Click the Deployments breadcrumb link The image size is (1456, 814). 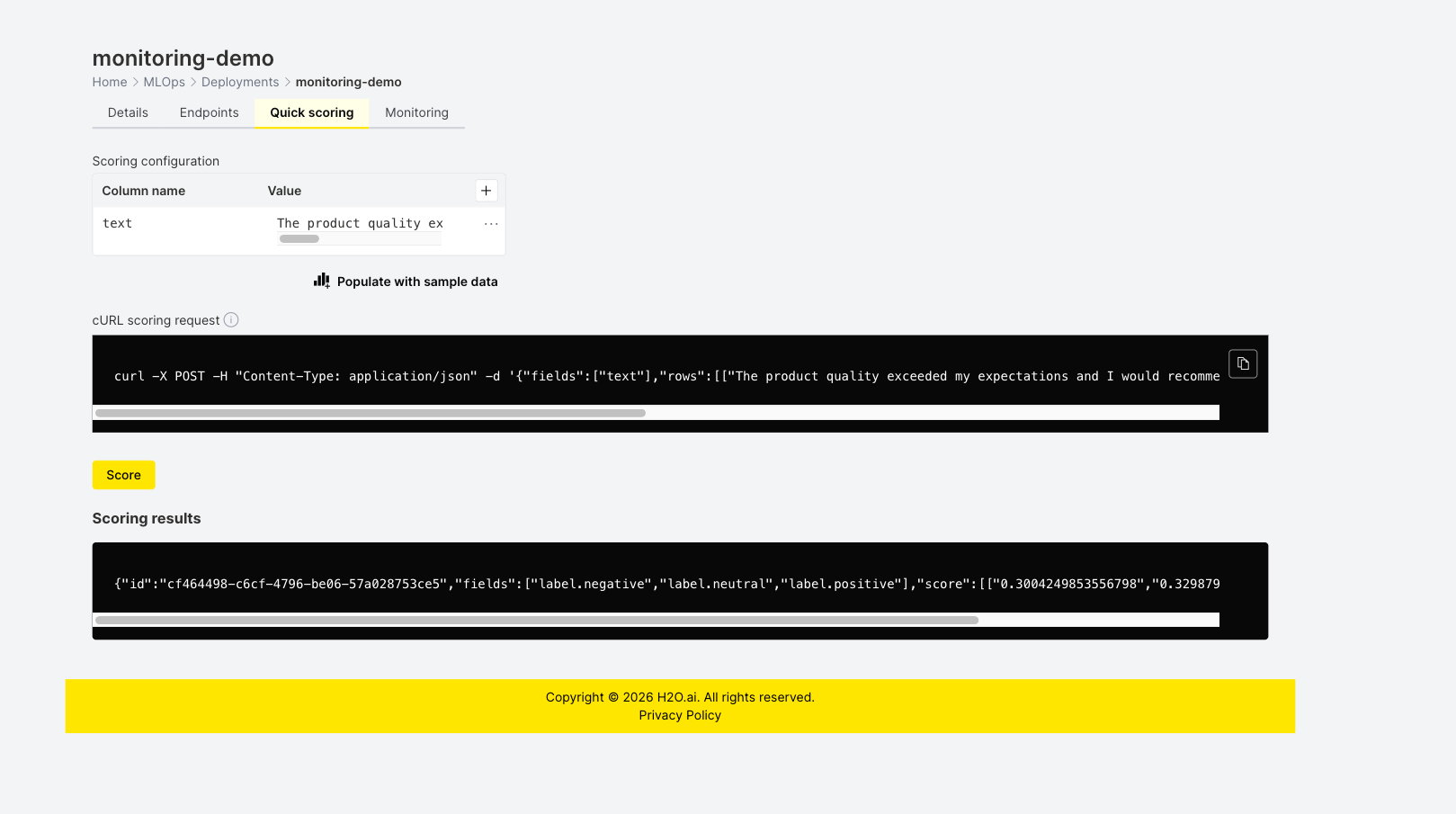tap(239, 82)
